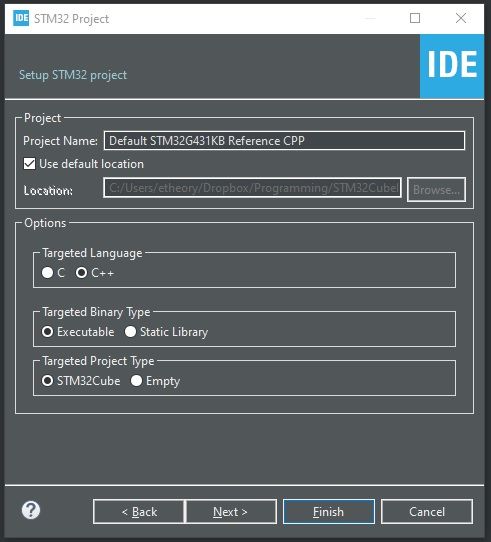Close the STM32 Project dialog window
The width and height of the screenshot is (491, 542).
[461, 18]
